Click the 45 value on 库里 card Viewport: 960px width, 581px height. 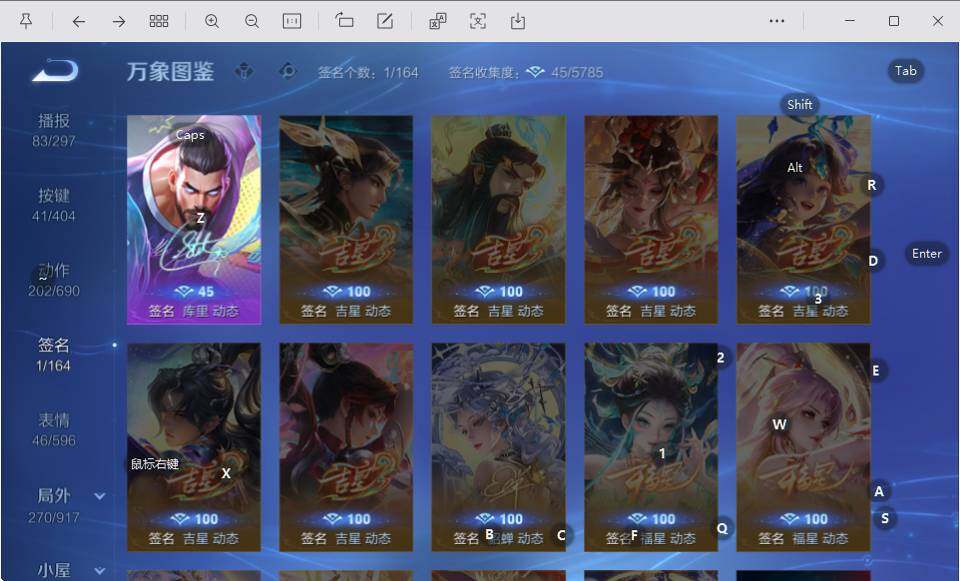pos(206,292)
